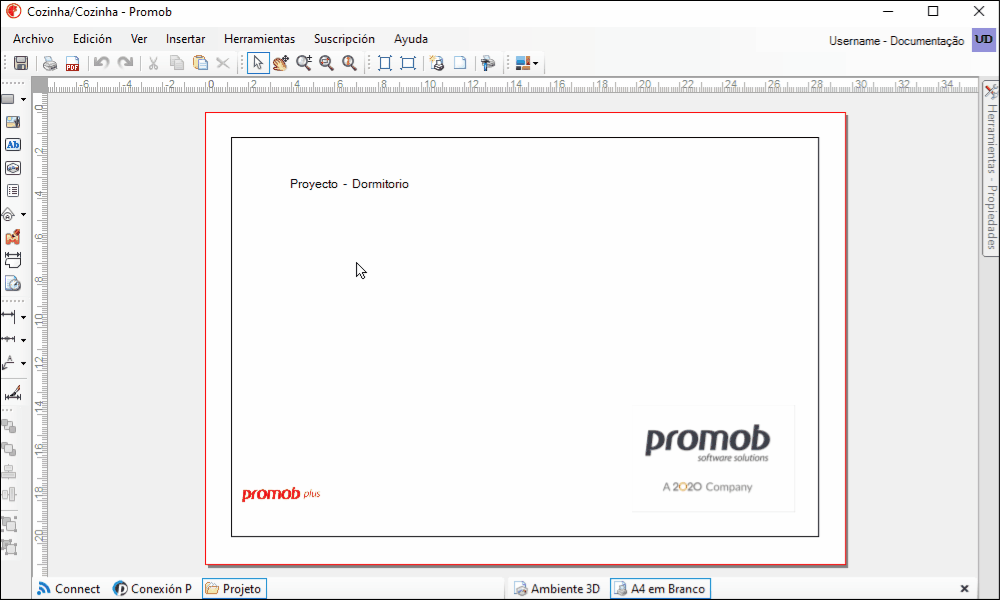
Task: Expand the linear dimension tool dropdown
Action: pyautogui.click(x=23, y=317)
